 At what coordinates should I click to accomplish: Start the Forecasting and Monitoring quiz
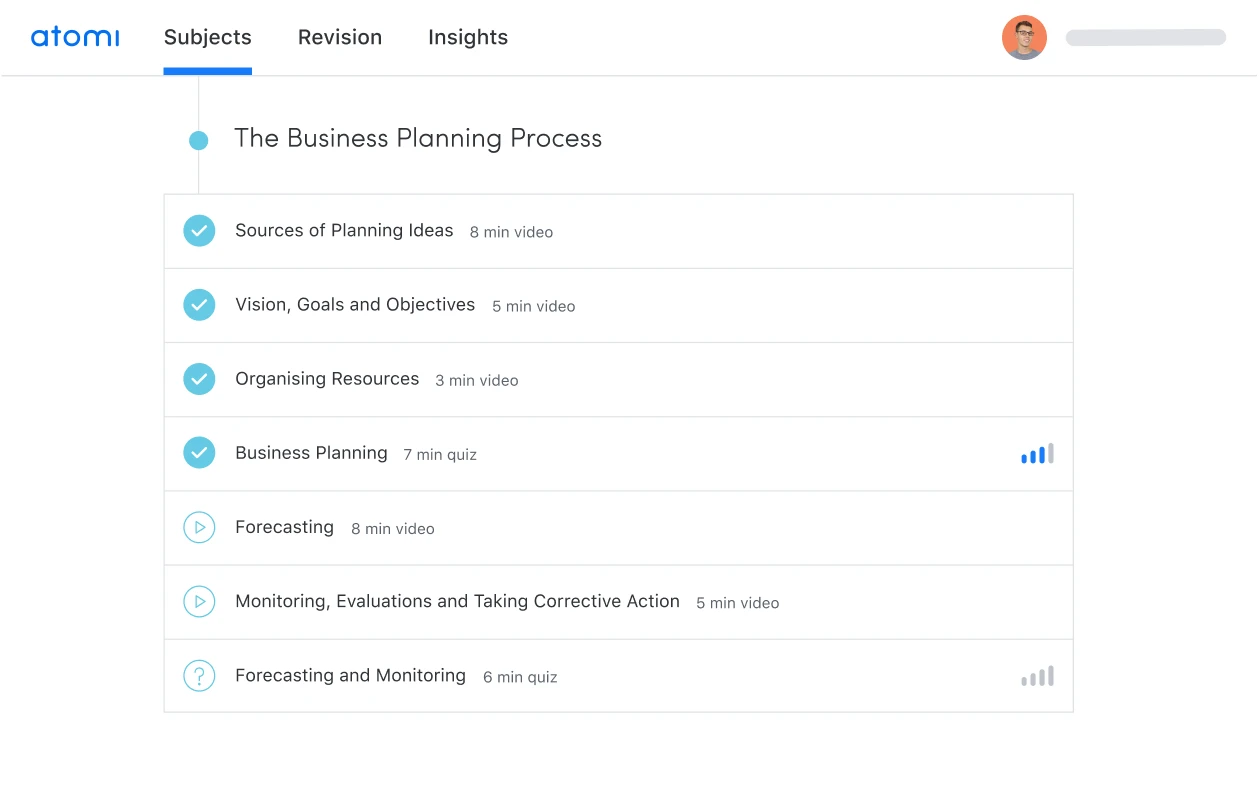(350, 676)
